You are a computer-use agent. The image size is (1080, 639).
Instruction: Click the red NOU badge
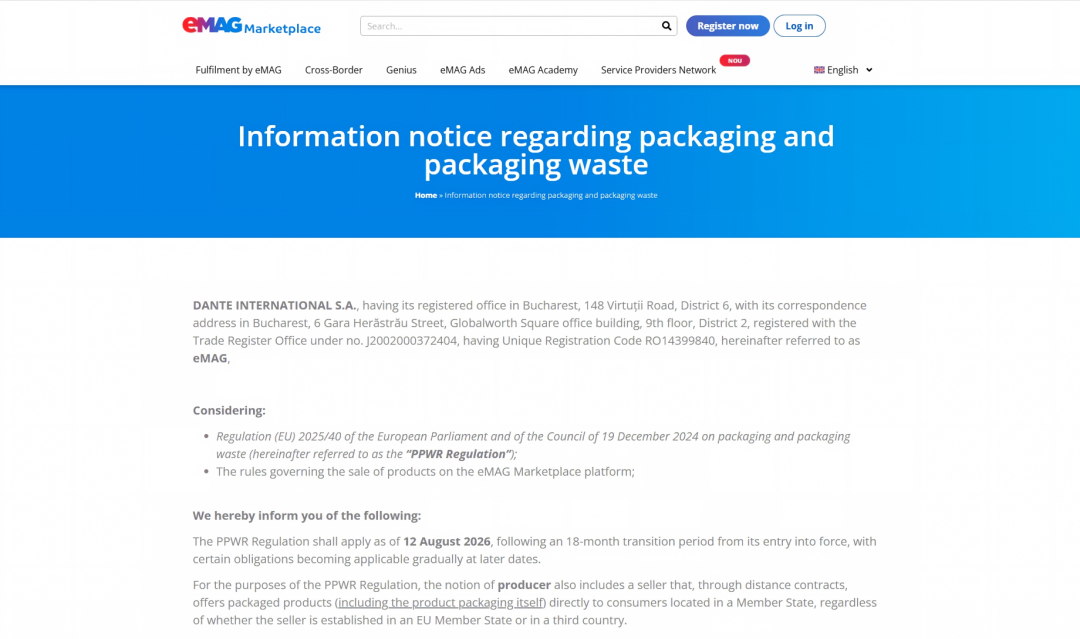(734, 61)
